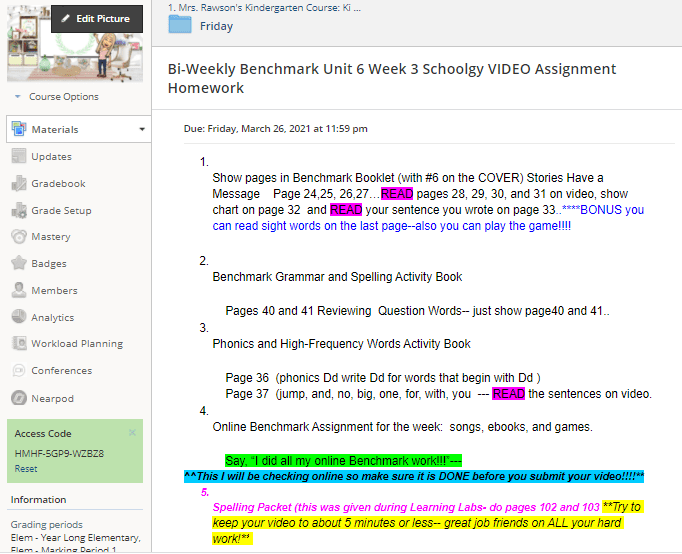
Task: Open Mrs. Rawson's Kindergarten Course breadcrumb
Action: click(264, 7)
